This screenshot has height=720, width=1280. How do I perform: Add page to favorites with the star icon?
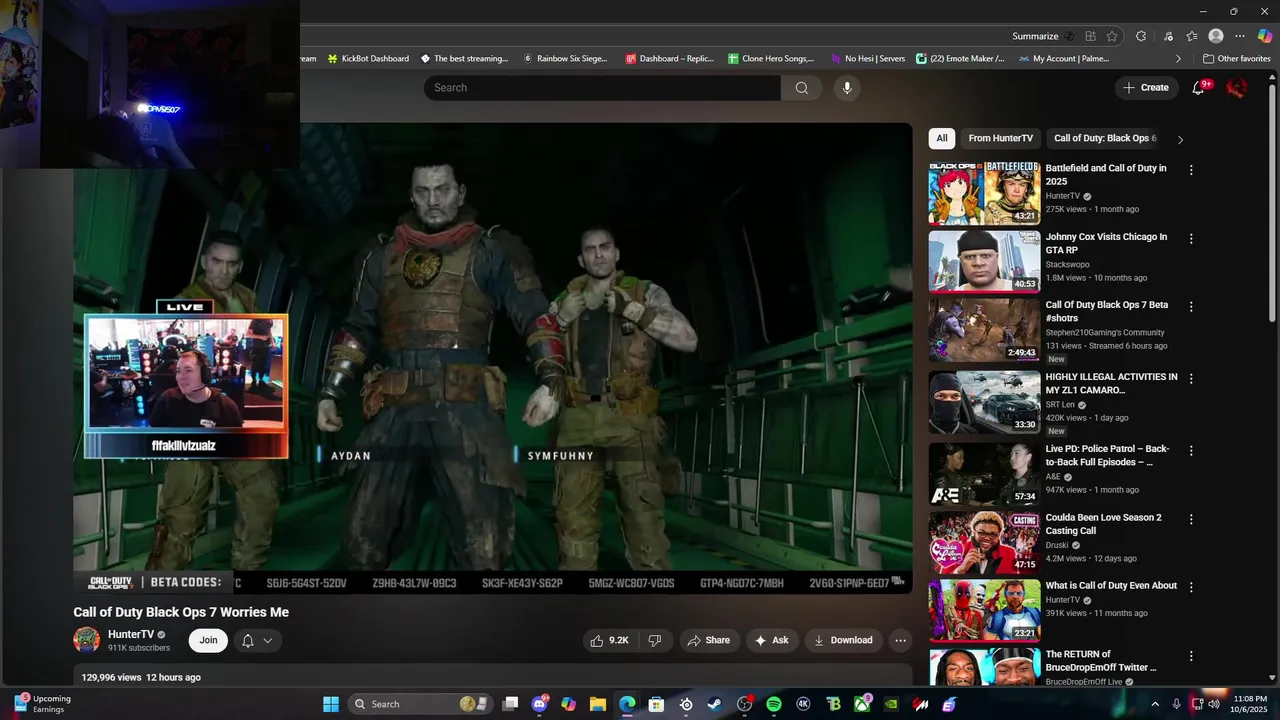click(x=1112, y=36)
